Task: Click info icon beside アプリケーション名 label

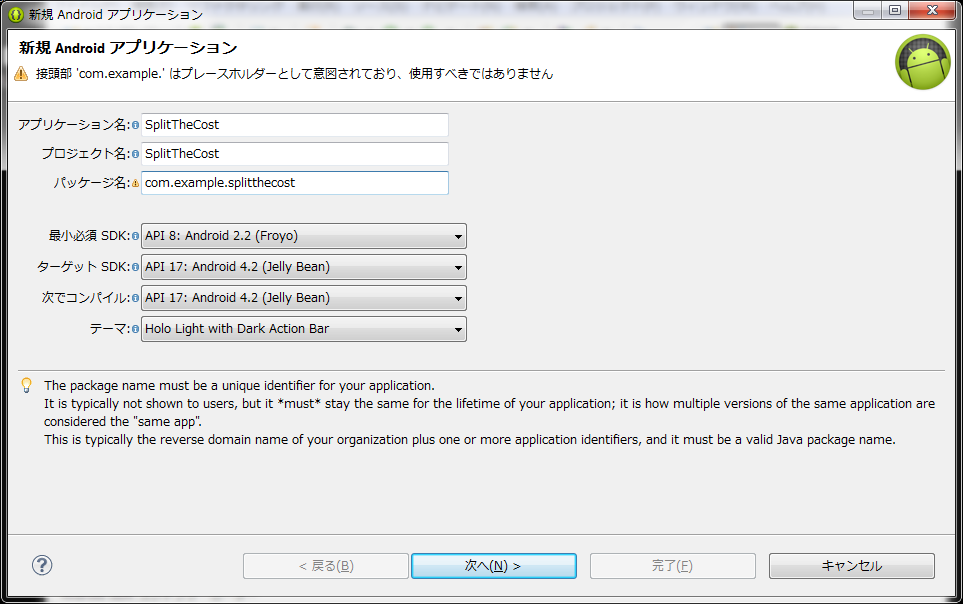Action: pos(135,125)
